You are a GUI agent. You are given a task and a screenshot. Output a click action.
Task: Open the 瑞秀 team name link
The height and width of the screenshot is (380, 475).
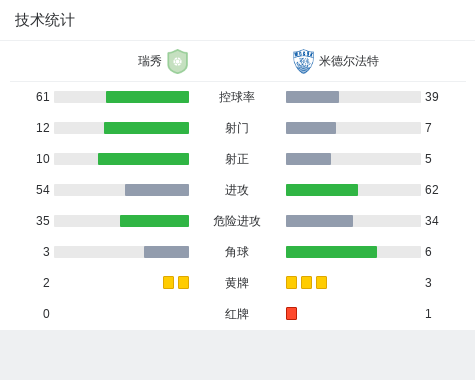[150, 61]
